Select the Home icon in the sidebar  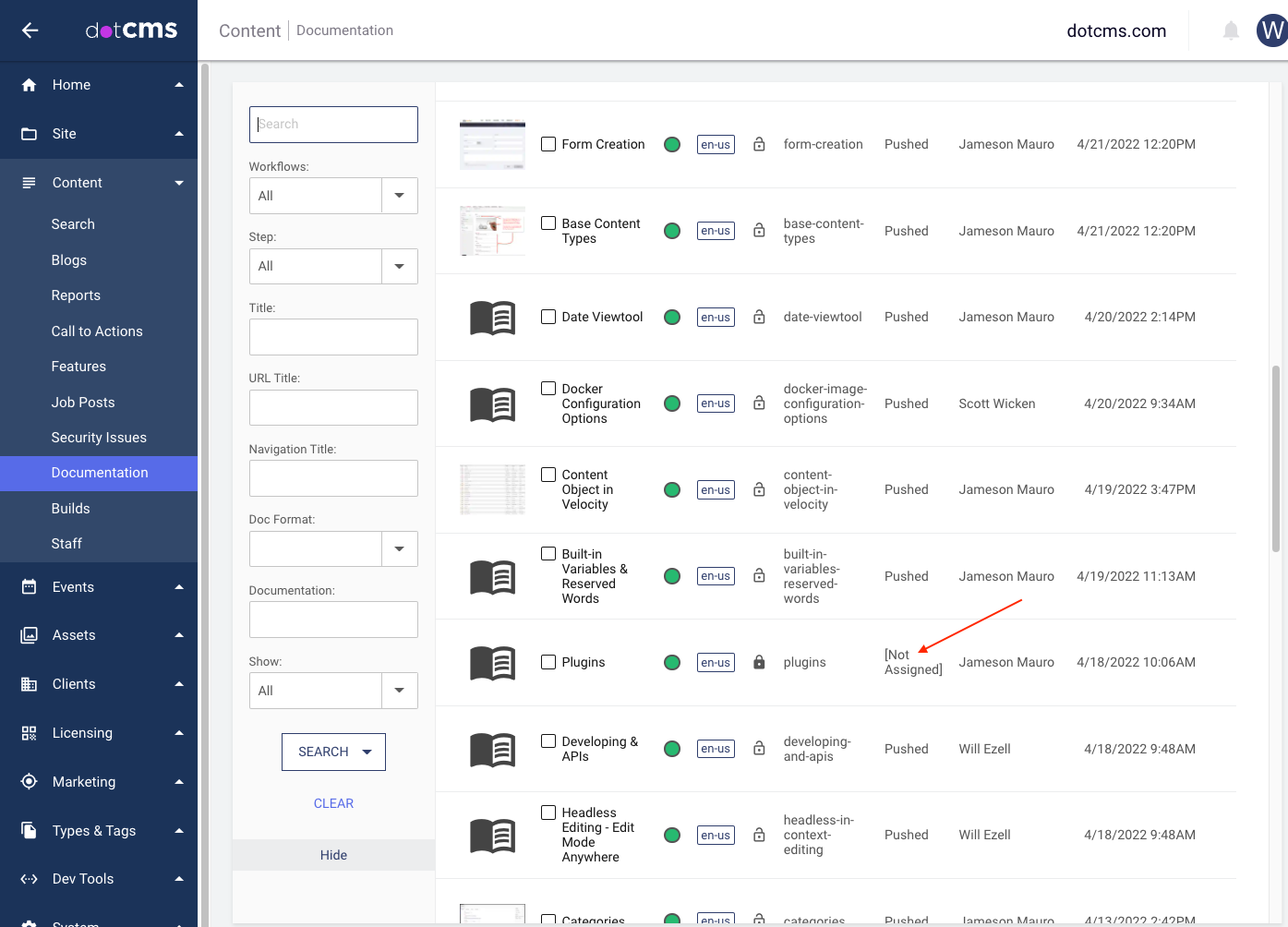(x=29, y=84)
